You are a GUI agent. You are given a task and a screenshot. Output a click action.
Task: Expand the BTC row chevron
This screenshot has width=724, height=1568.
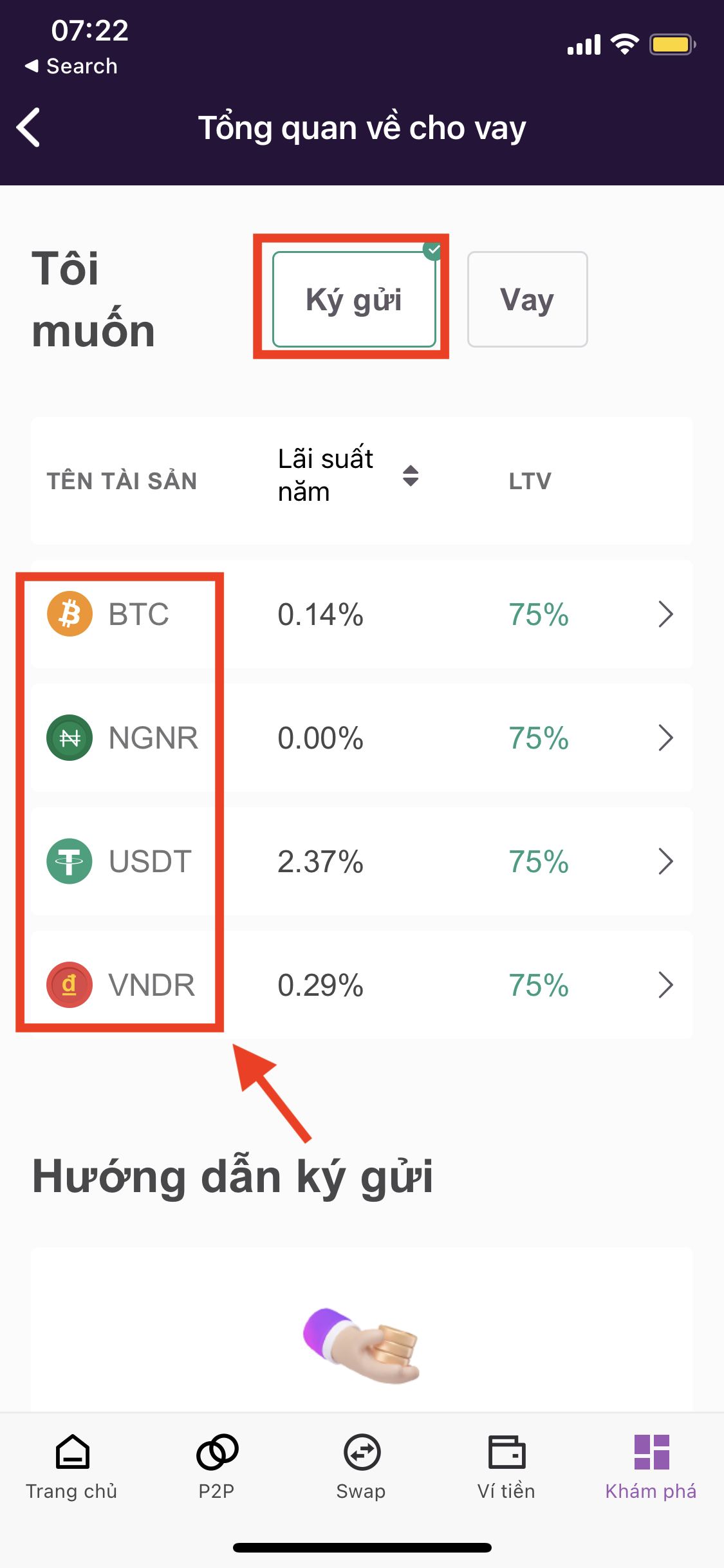point(665,614)
